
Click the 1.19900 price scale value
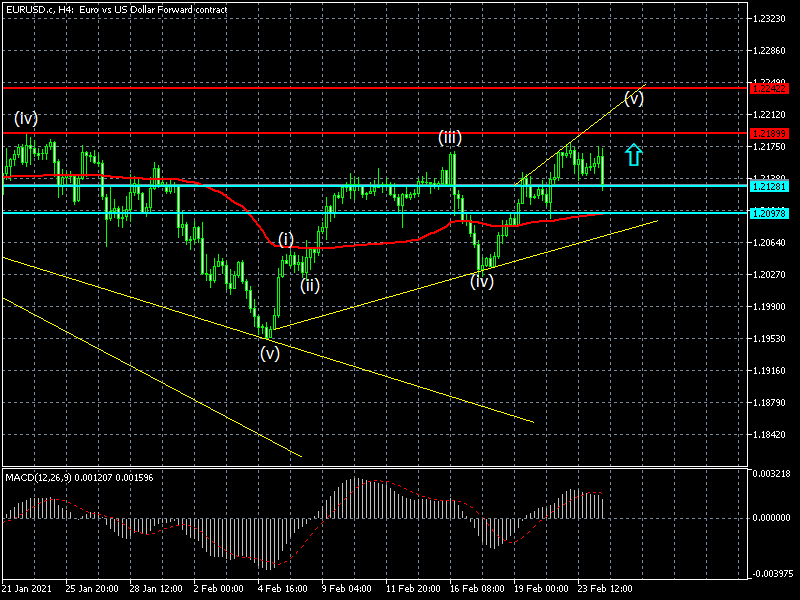(769, 307)
